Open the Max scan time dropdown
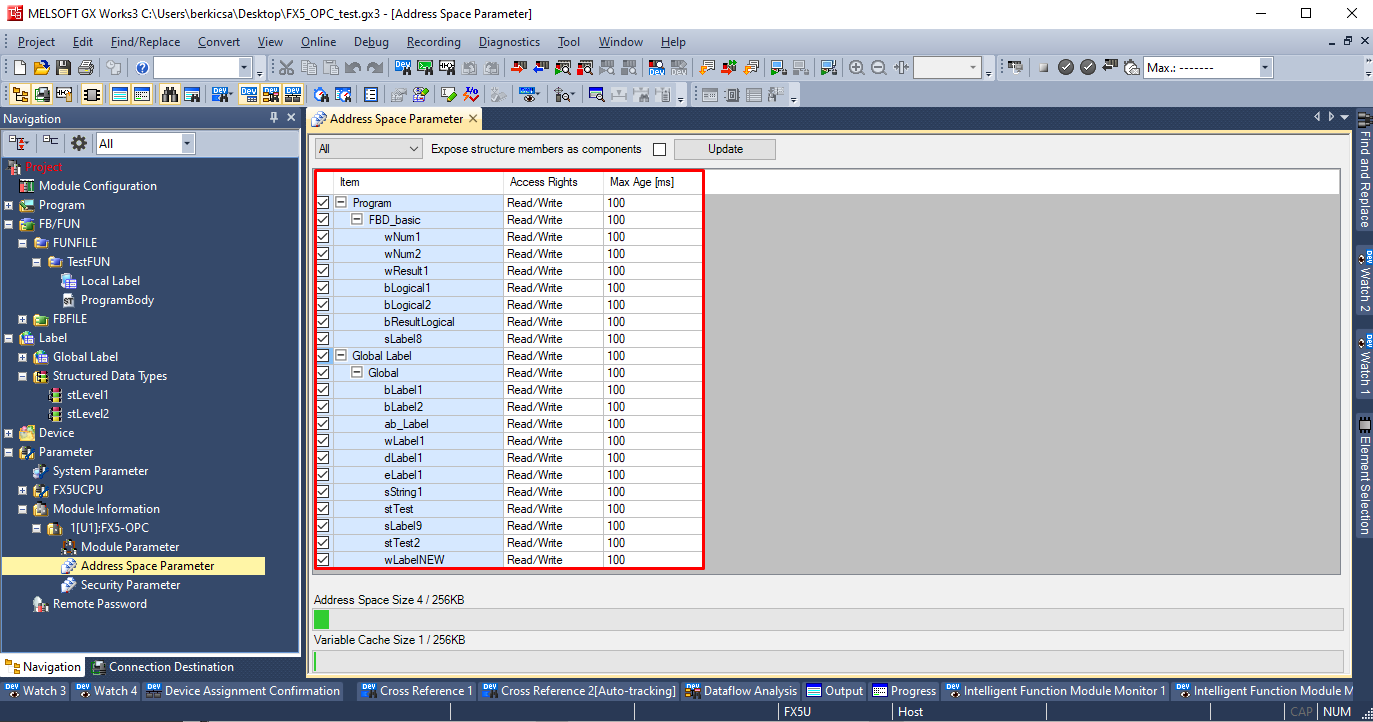This screenshot has width=1373, height=722. click(x=1265, y=67)
